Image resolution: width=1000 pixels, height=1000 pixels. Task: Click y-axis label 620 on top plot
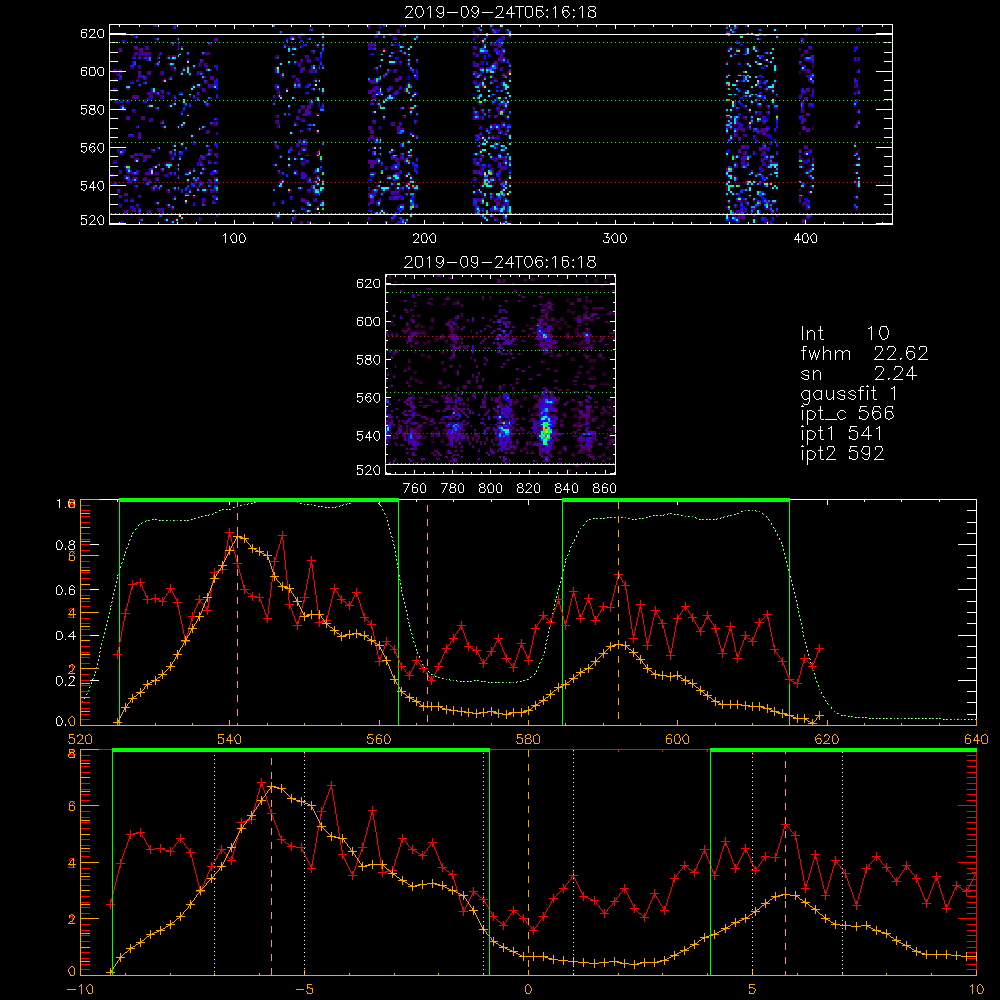(92, 33)
